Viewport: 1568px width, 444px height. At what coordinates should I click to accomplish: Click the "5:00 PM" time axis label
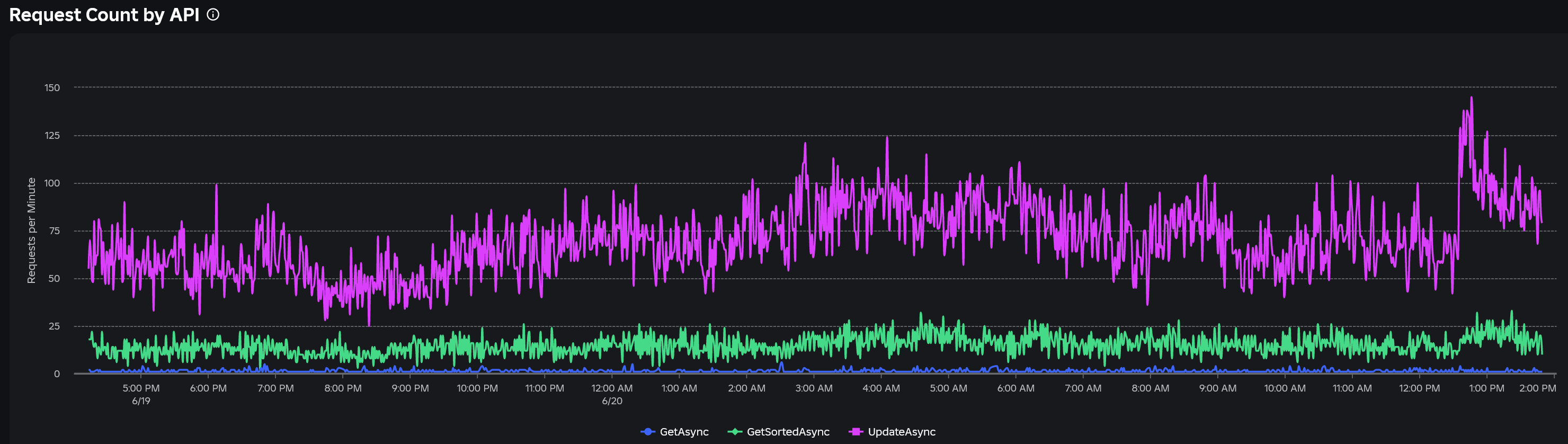click(x=141, y=388)
